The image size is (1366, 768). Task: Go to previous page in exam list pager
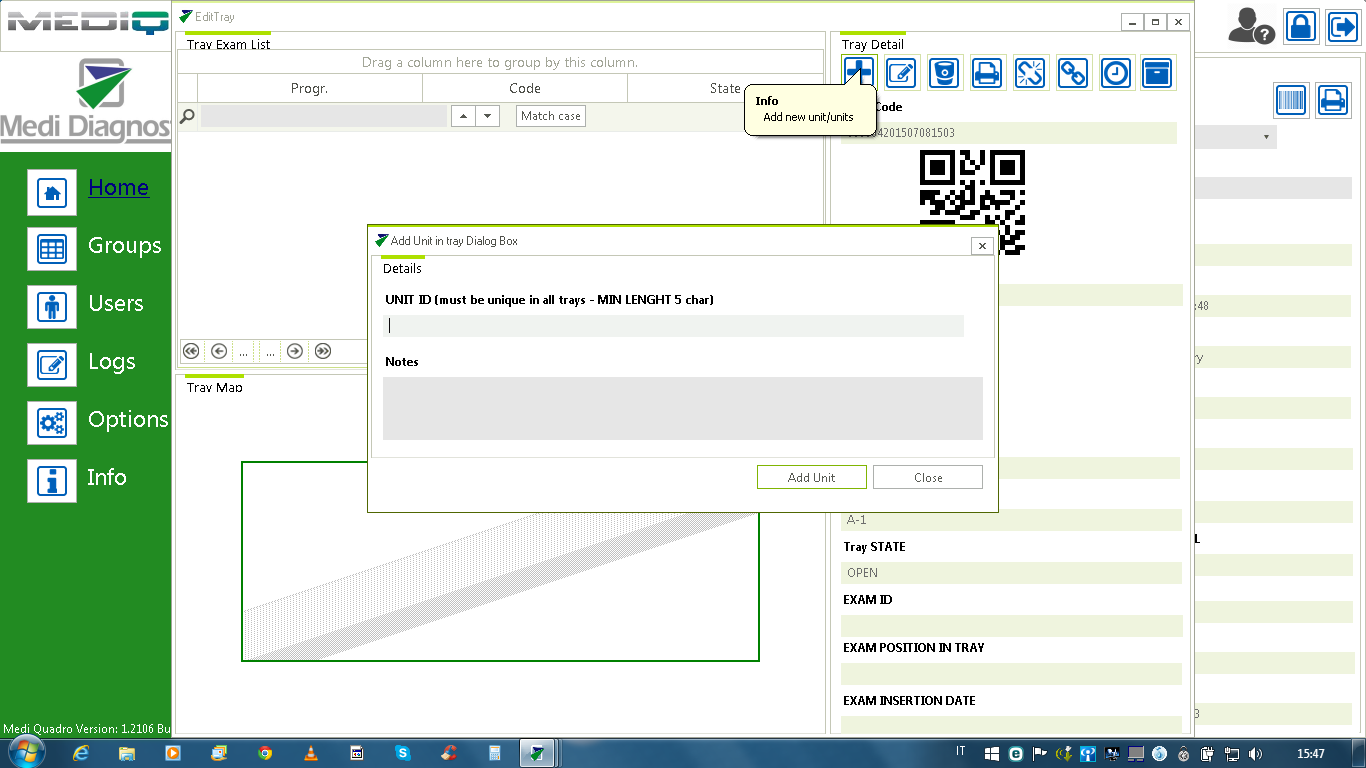tap(219, 351)
